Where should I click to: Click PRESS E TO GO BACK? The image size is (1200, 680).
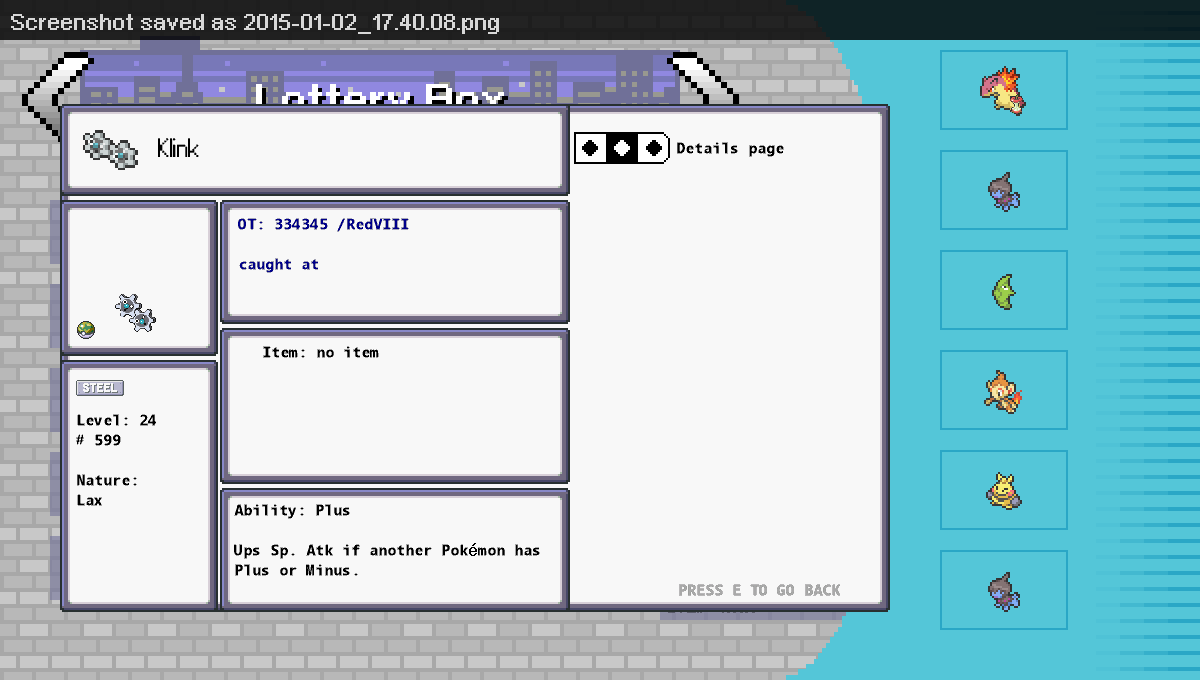click(759, 590)
